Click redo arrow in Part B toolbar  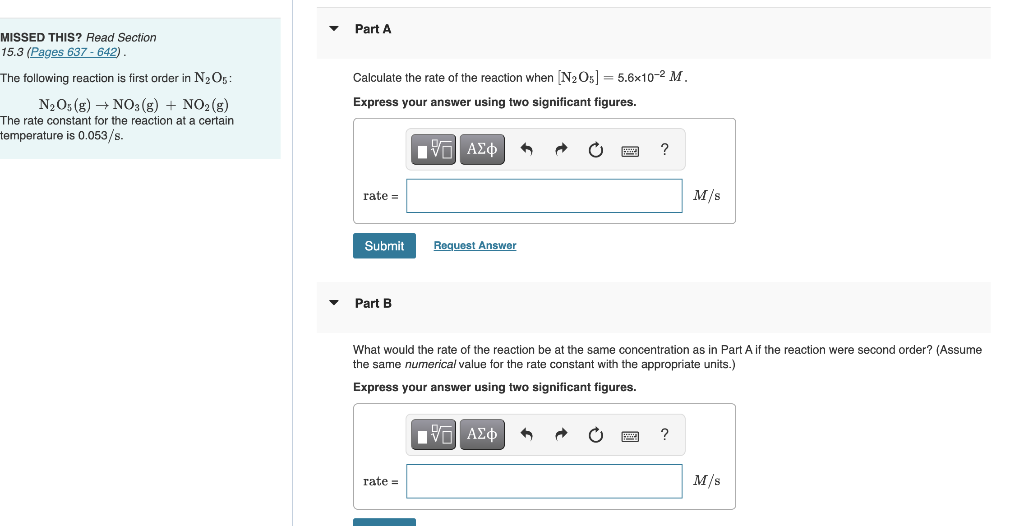pos(560,435)
